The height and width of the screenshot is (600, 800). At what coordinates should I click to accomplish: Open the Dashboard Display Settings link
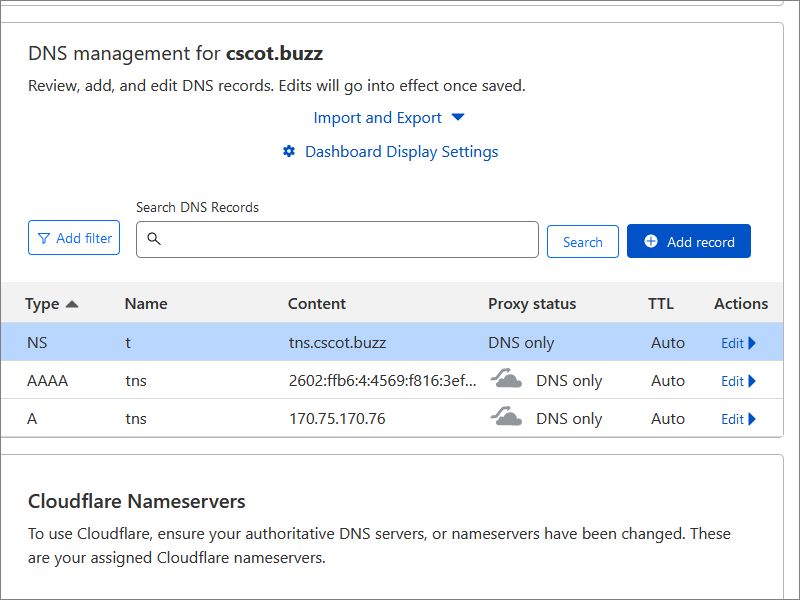401,151
